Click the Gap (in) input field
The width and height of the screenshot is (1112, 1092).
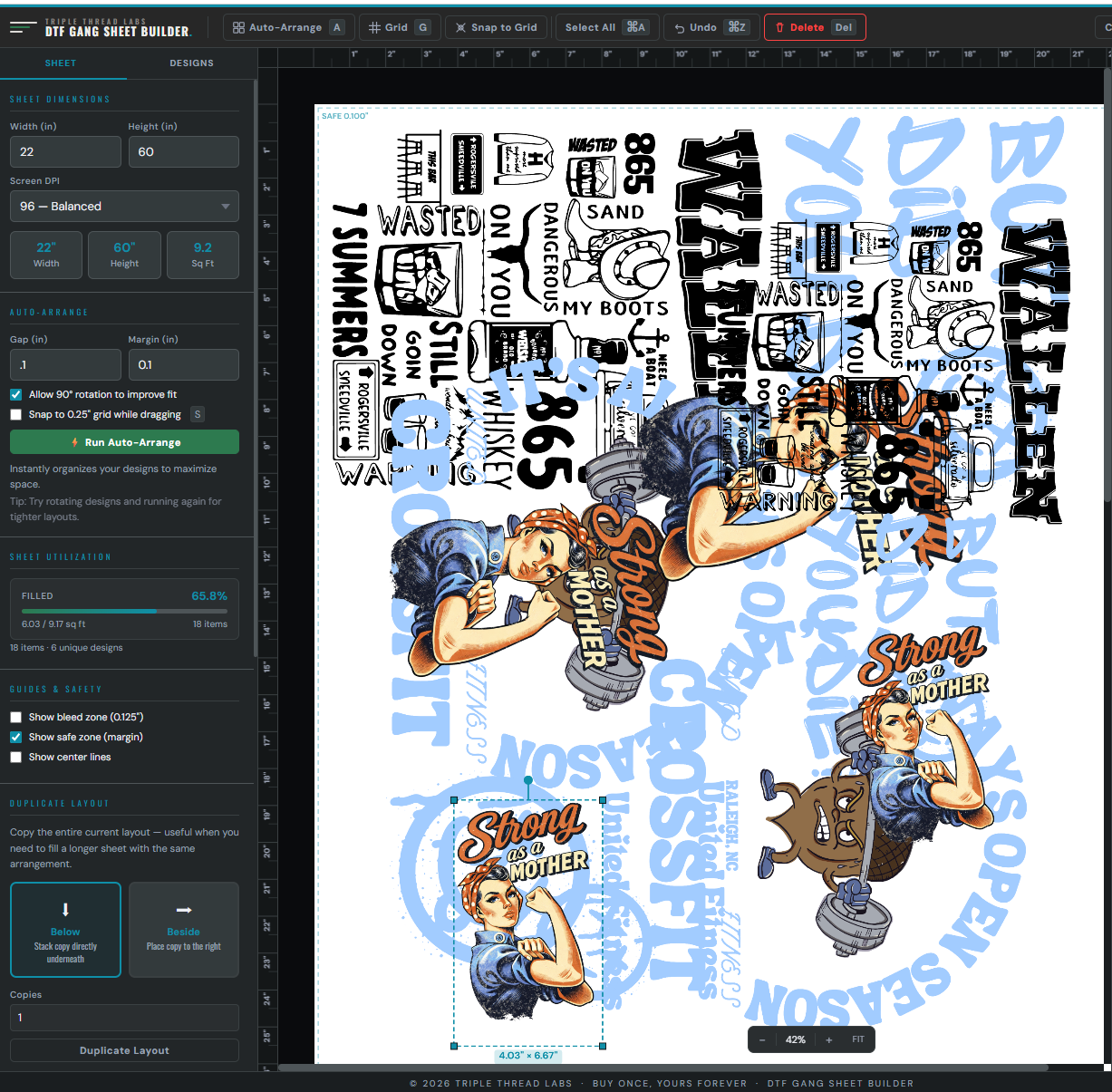pyautogui.click(x=65, y=364)
